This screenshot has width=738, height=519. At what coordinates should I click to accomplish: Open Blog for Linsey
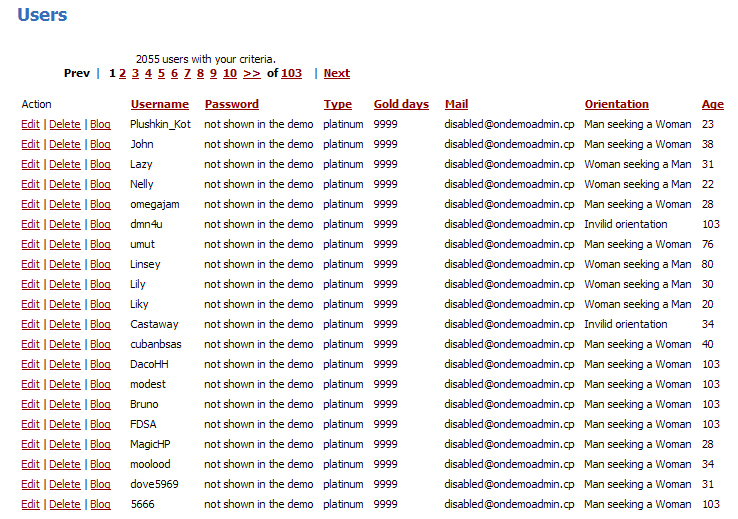click(100, 264)
